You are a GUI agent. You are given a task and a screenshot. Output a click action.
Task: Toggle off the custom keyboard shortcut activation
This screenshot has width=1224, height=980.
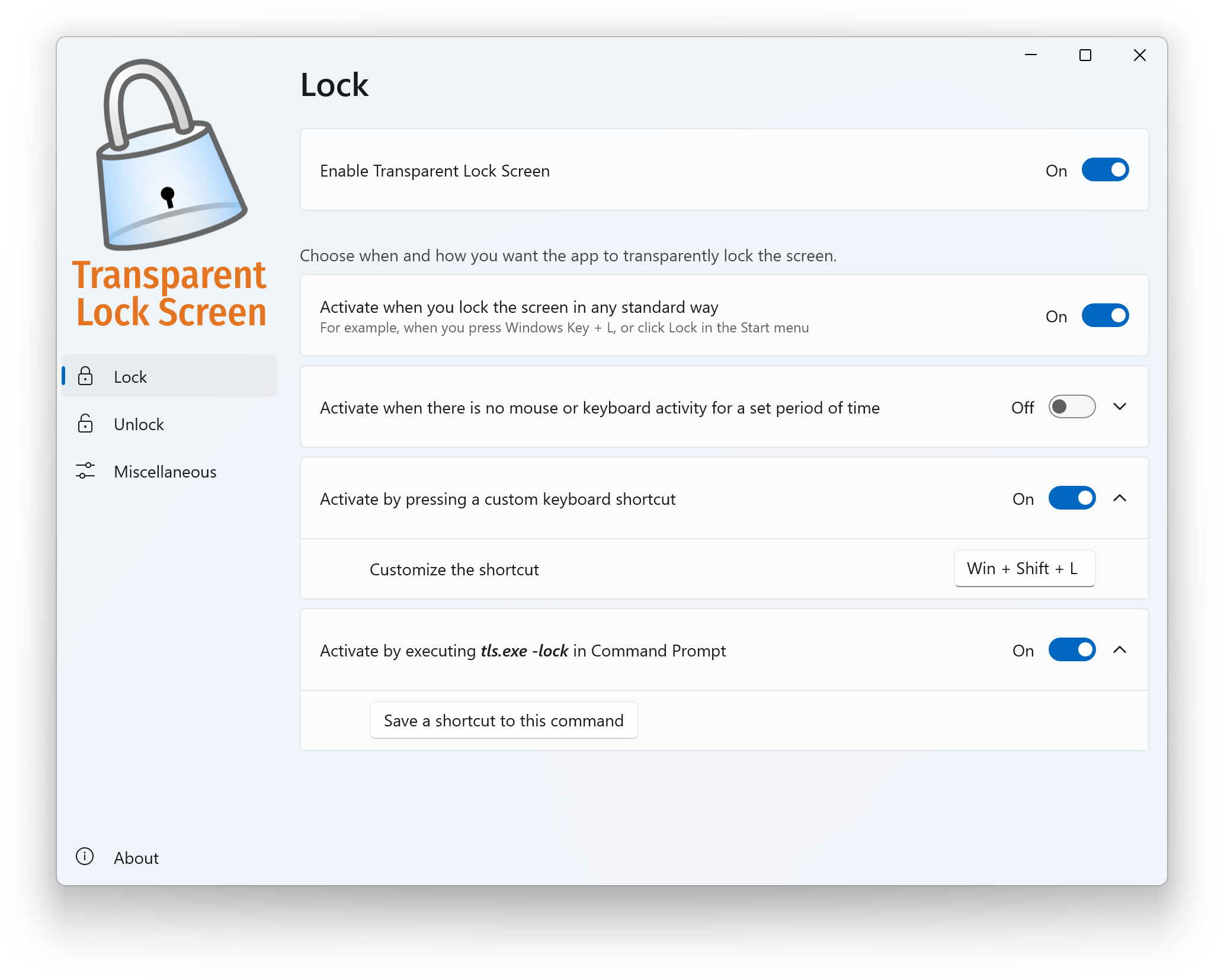(1071, 498)
